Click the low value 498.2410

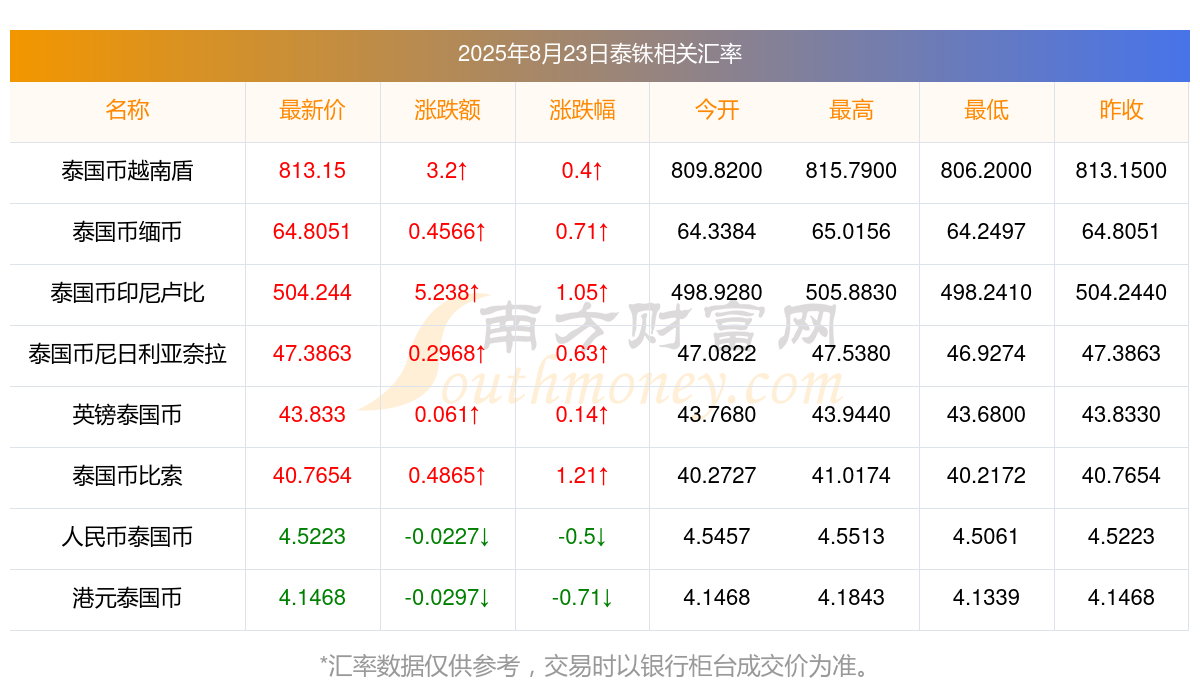point(986,293)
